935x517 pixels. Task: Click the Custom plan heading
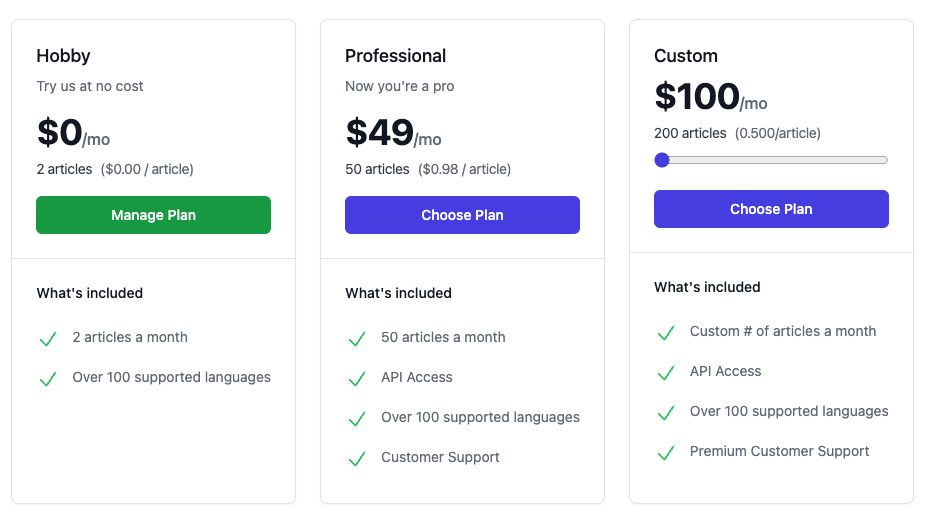click(685, 56)
